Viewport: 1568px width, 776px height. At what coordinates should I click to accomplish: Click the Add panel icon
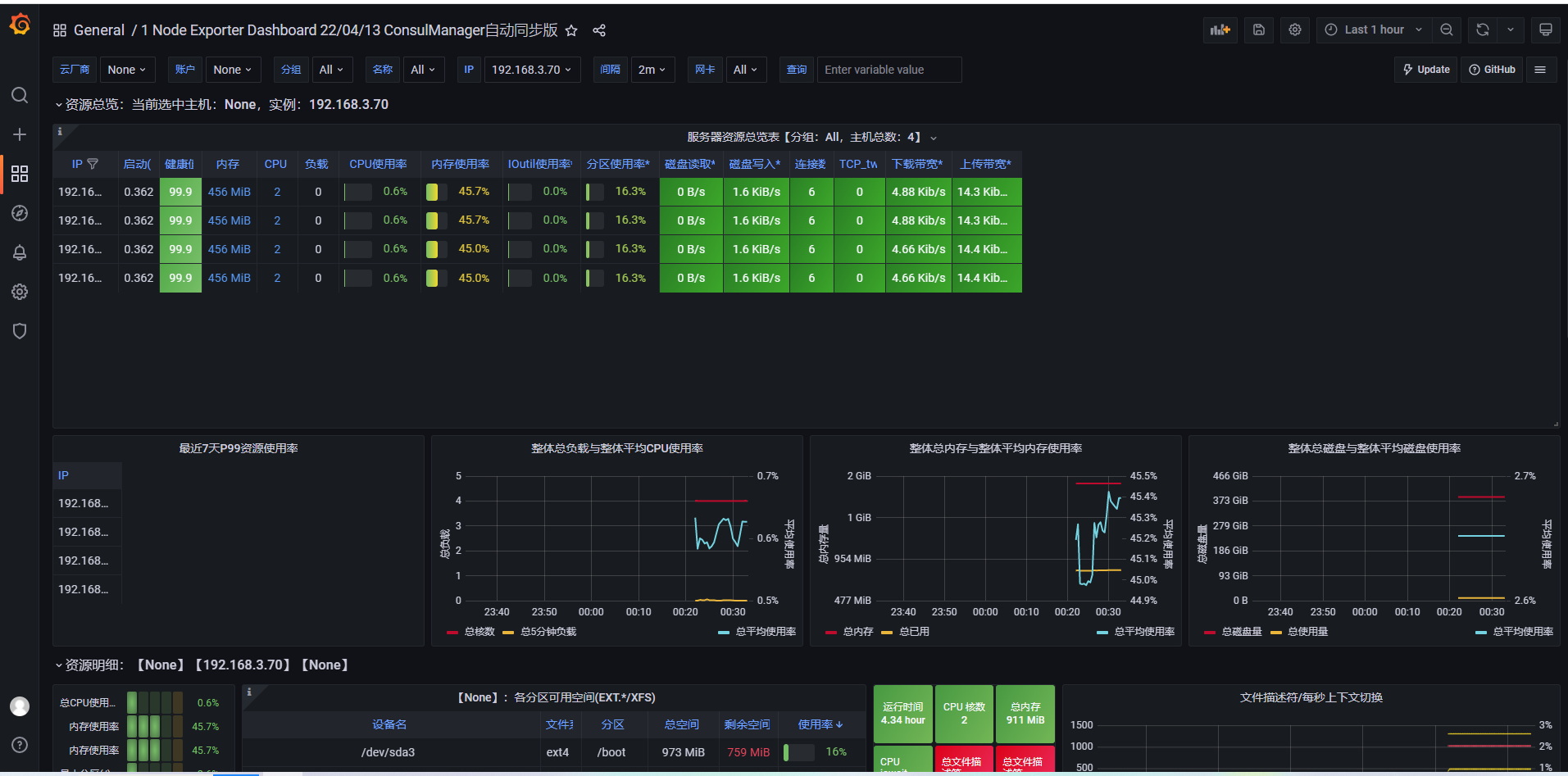(1220, 29)
